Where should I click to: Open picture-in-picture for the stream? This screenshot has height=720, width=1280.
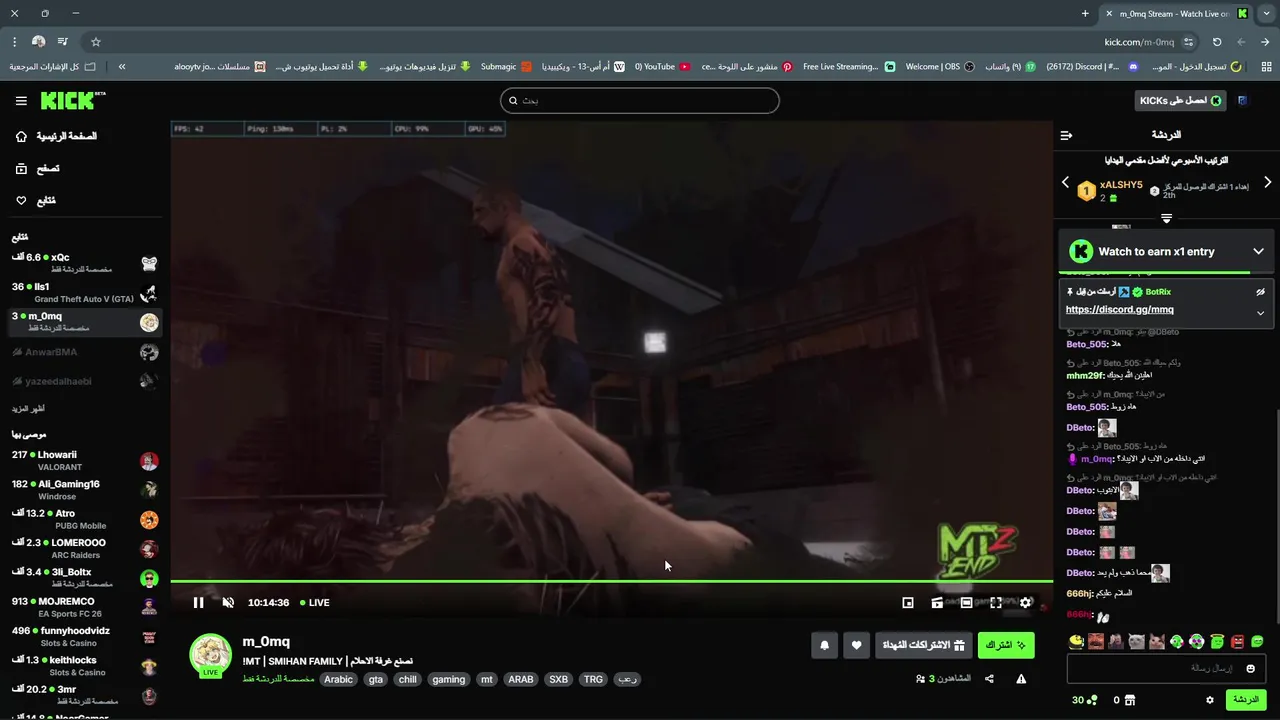[x=908, y=602]
